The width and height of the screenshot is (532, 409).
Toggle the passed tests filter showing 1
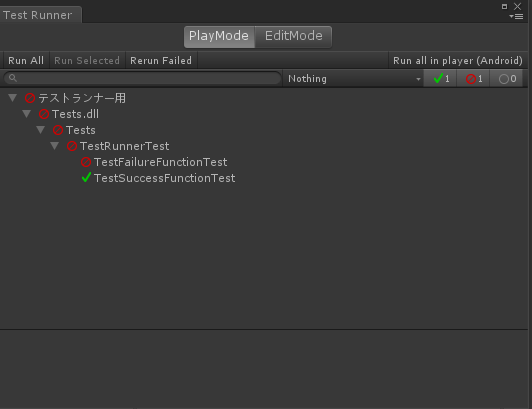pyautogui.click(x=440, y=79)
